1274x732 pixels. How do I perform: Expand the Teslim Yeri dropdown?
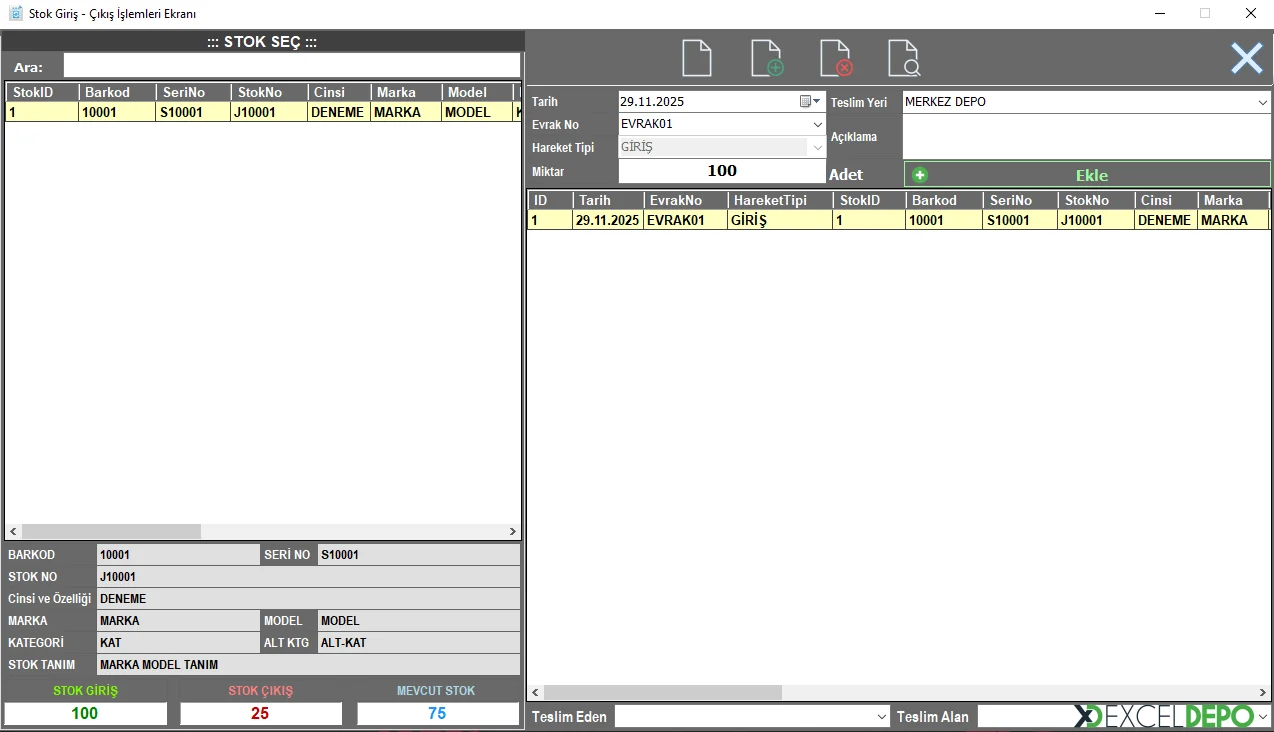(x=1262, y=102)
